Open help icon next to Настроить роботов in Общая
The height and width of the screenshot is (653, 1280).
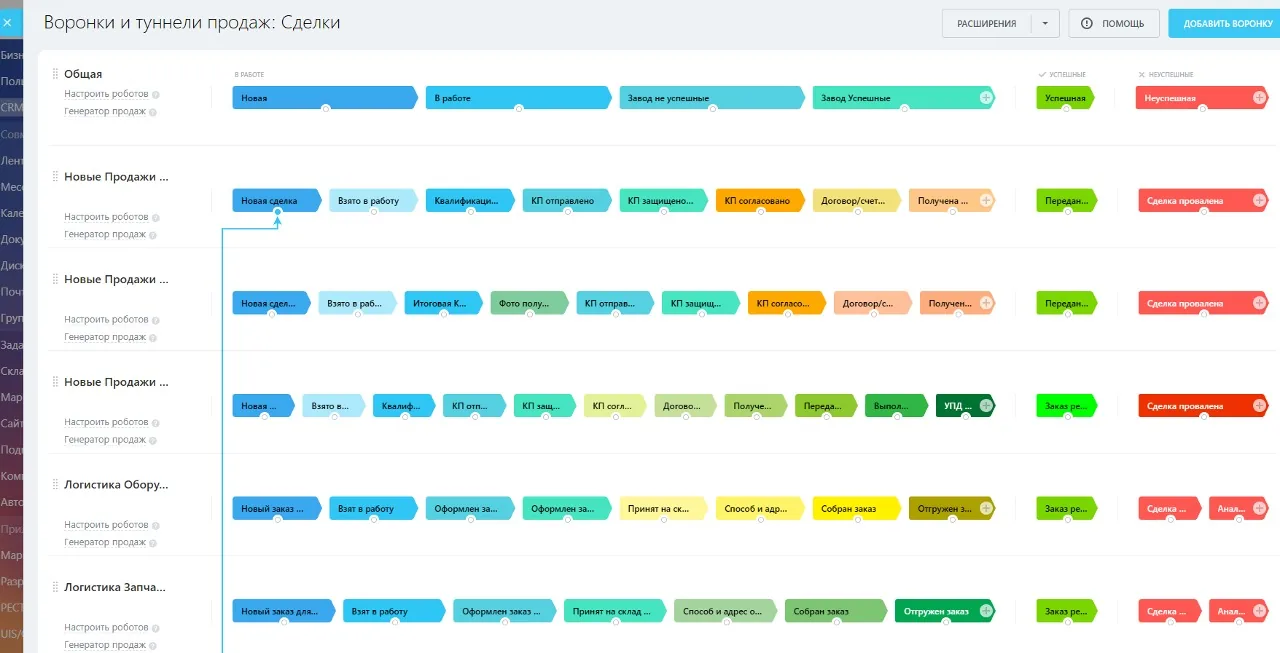coord(156,94)
